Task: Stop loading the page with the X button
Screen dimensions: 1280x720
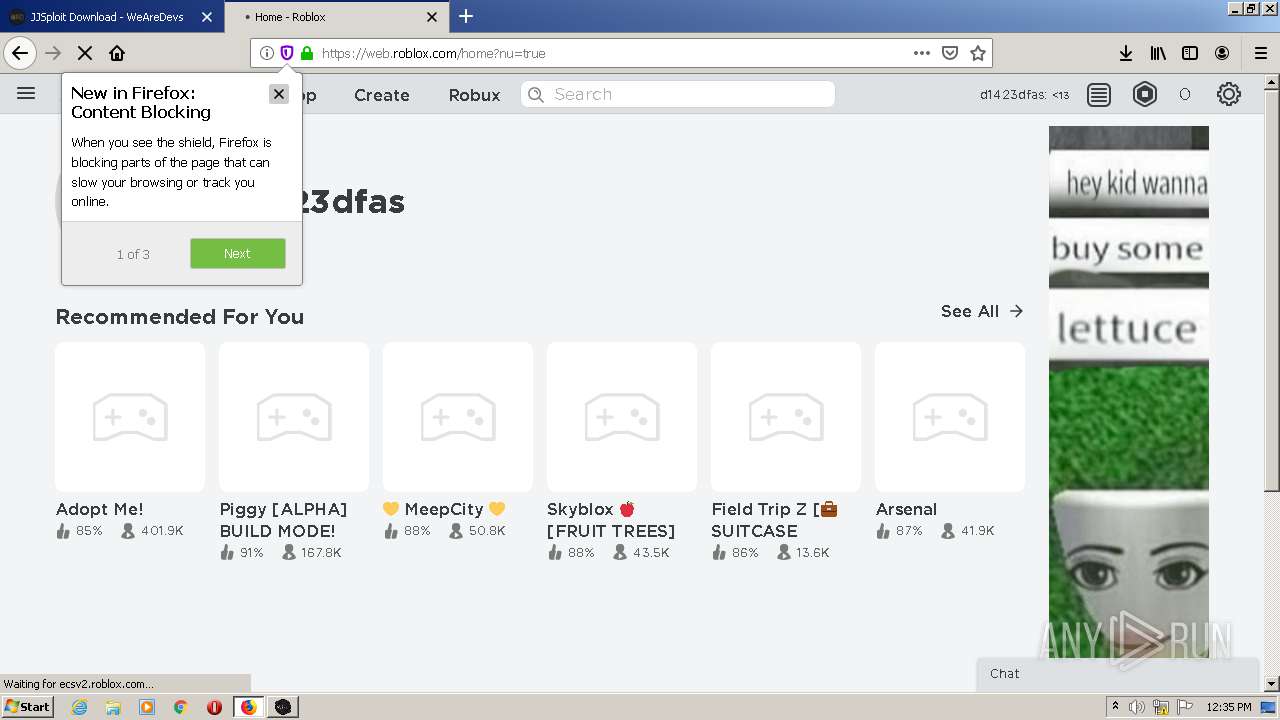Action: coord(85,53)
